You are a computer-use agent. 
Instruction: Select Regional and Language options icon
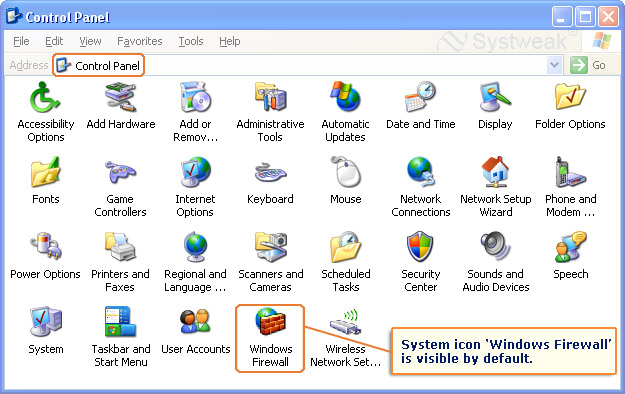195,246
